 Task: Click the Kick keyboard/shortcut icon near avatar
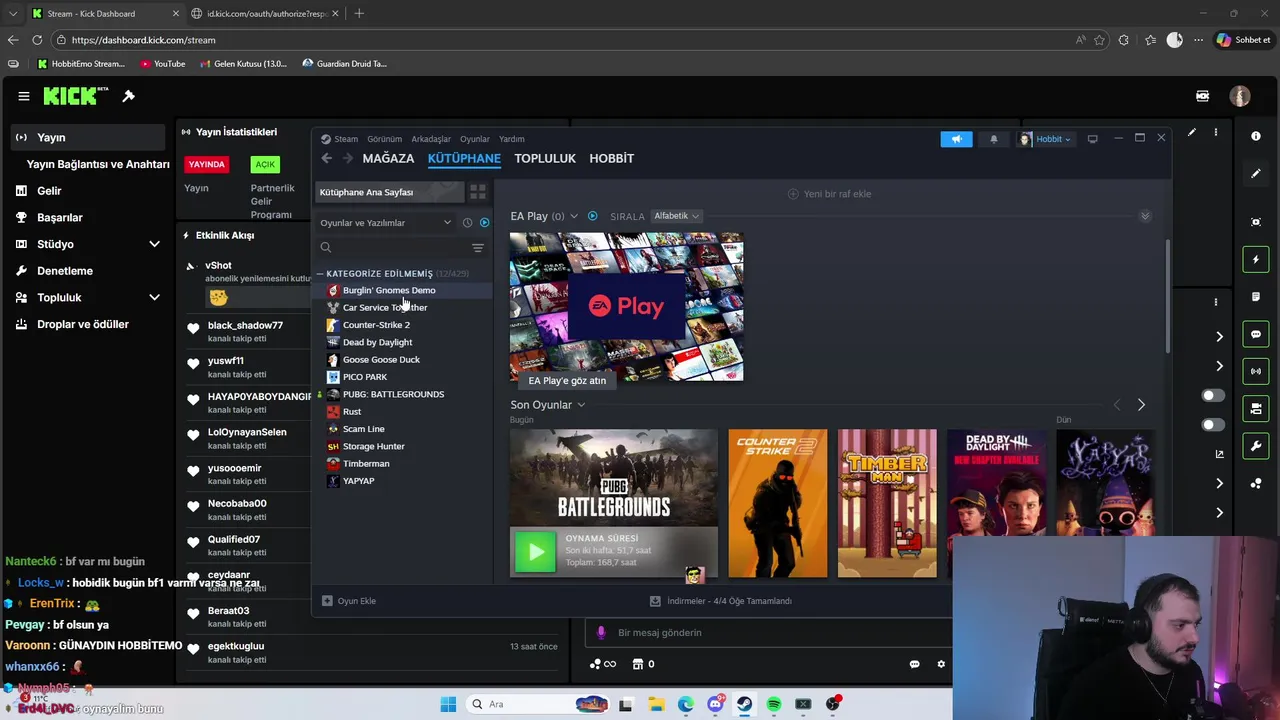[x=1203, y=96]
